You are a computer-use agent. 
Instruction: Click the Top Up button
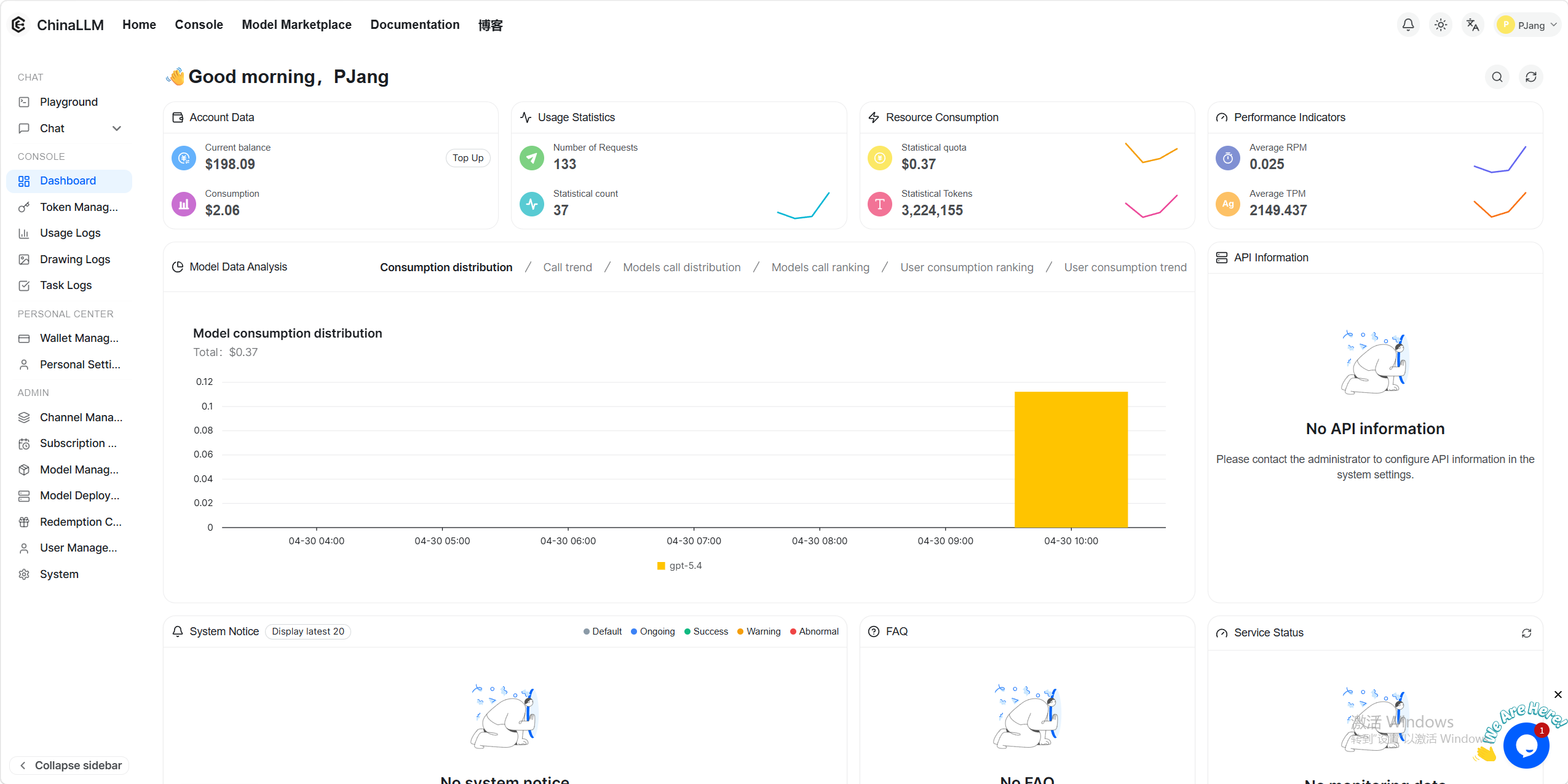point(467,158)
